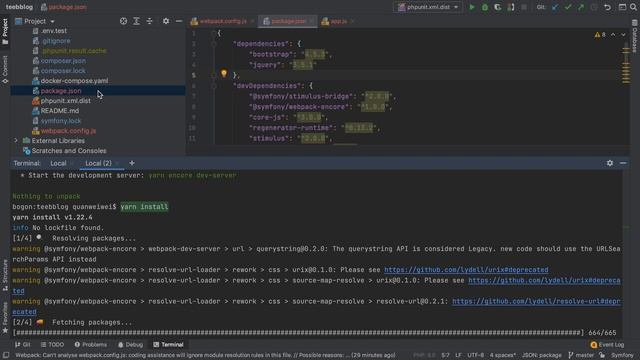The height and width of the screenshot is (360, 640).
Task: Open the run anything window icon beside search
Action: click(x=622, y=7)
